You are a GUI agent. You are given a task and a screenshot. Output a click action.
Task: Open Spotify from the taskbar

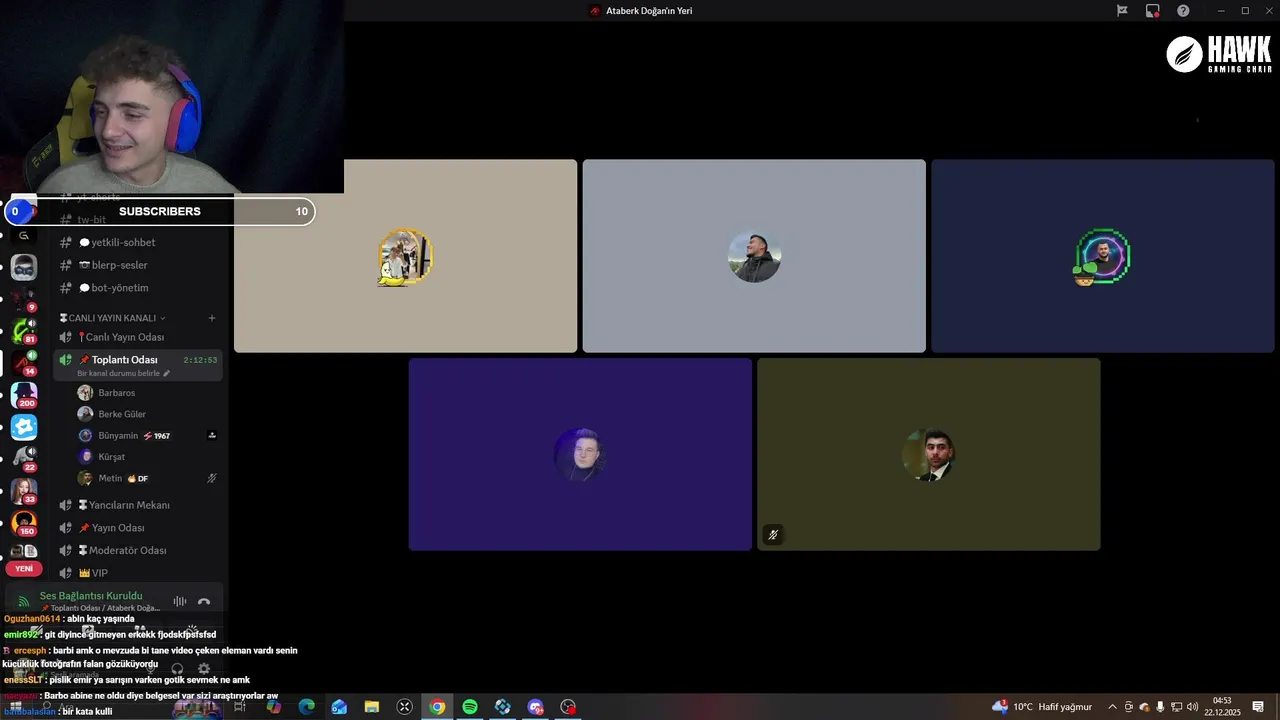click(x=470, y=707)
